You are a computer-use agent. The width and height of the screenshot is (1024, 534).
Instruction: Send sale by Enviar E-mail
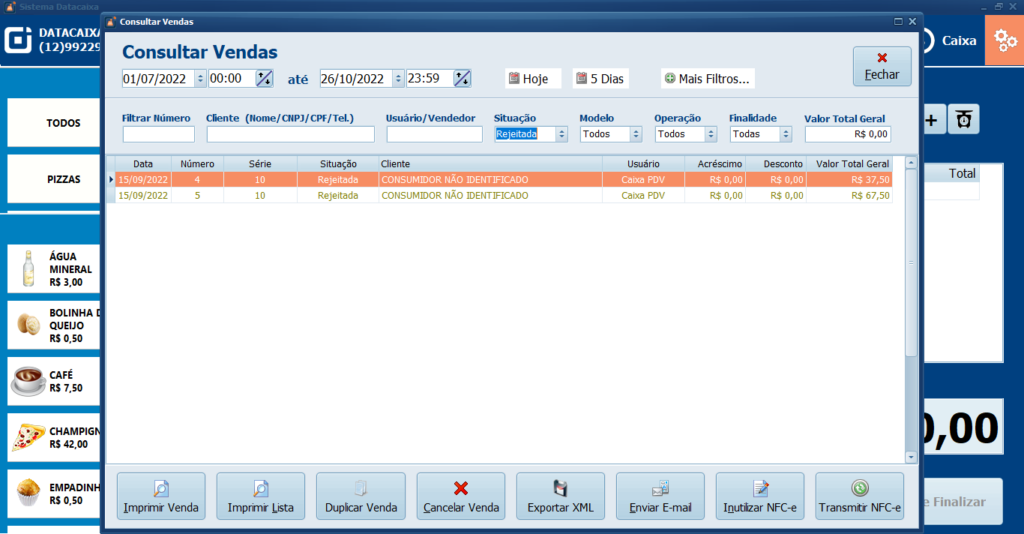coord(660,496)
